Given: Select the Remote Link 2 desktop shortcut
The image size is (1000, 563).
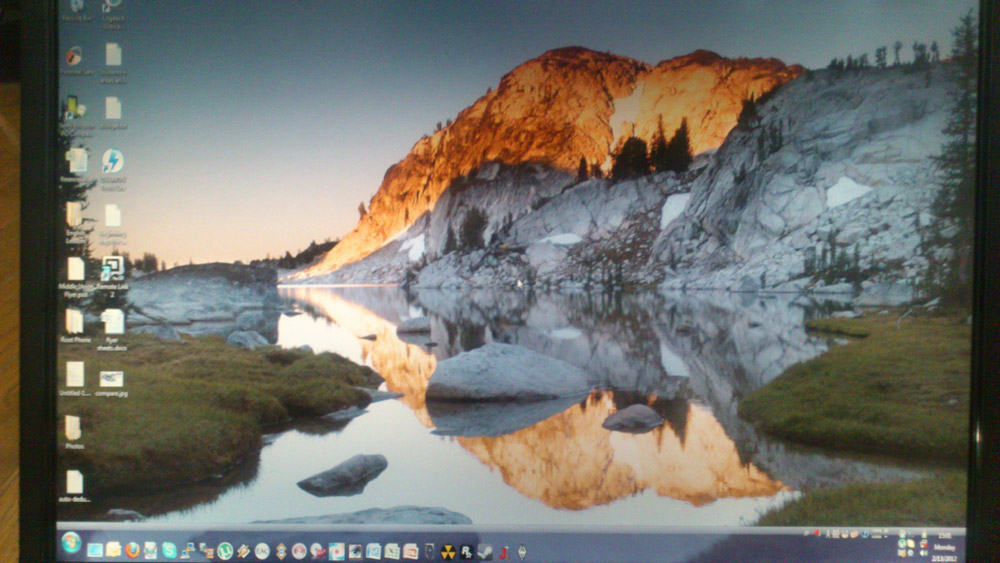Looking at the screenshot, I should point(113,275).
